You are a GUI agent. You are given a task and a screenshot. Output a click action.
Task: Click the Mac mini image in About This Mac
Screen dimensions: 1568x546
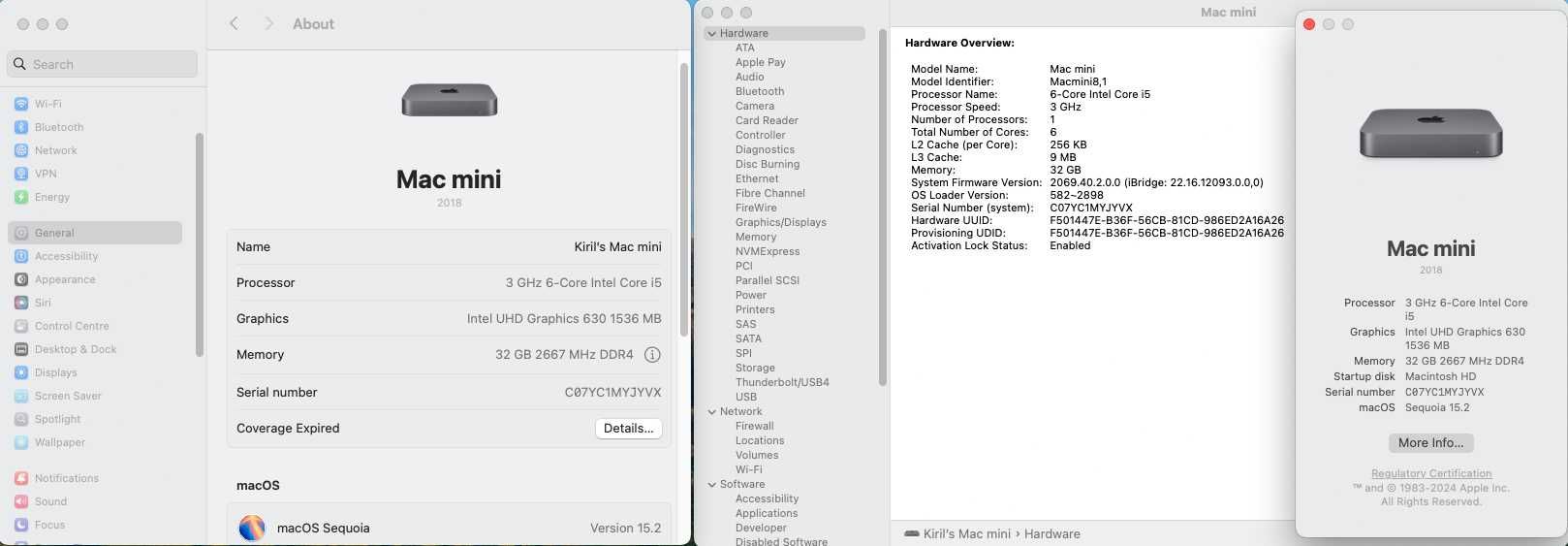point(1430,133)
